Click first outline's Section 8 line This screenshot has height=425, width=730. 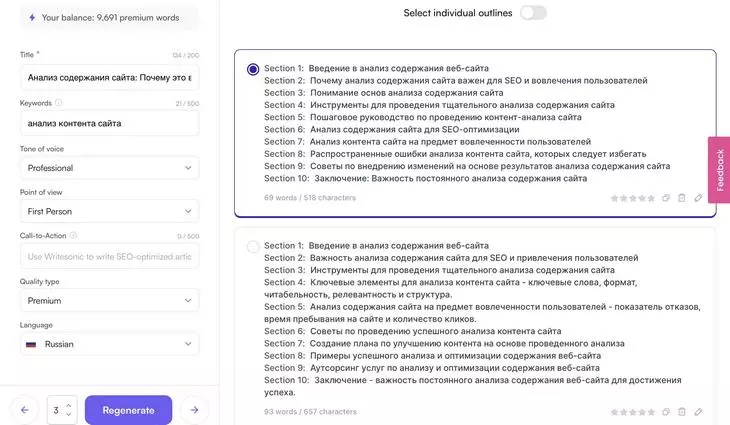click(x=455, y=154)
